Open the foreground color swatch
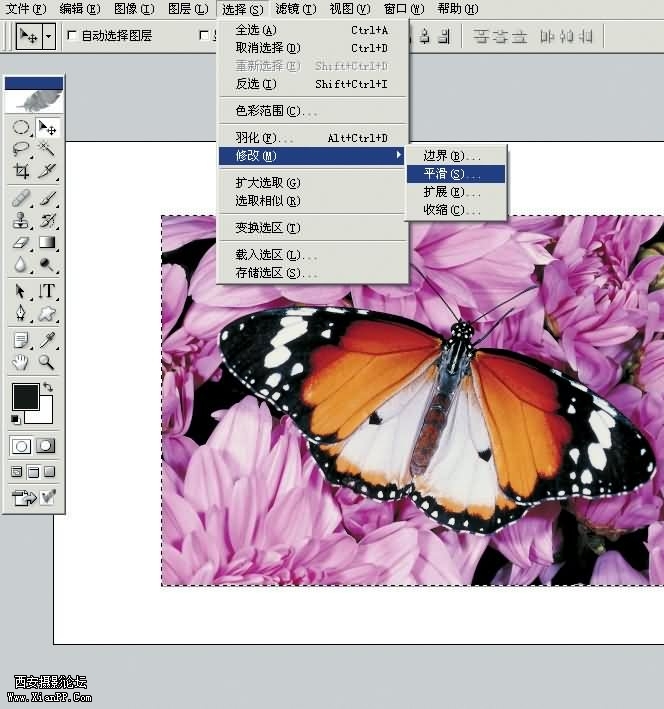Screen dimensions: 664x709 25,397
